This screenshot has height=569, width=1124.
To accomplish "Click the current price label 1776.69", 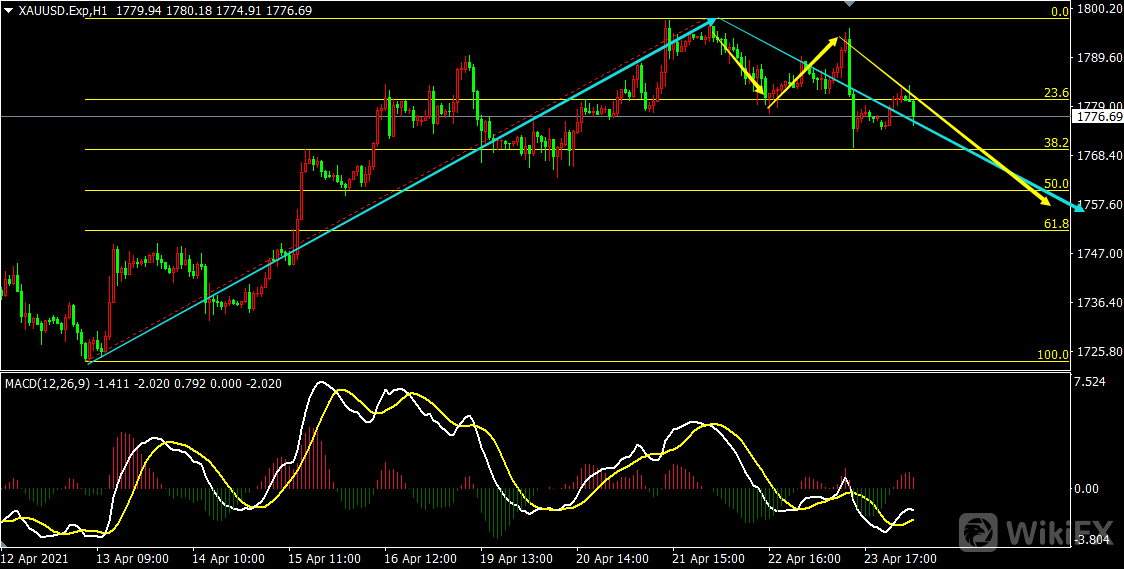I will 1097,118.
